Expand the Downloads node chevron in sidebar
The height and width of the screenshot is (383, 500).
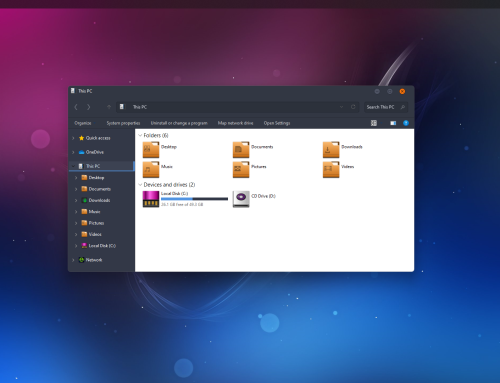click(76, 200)
